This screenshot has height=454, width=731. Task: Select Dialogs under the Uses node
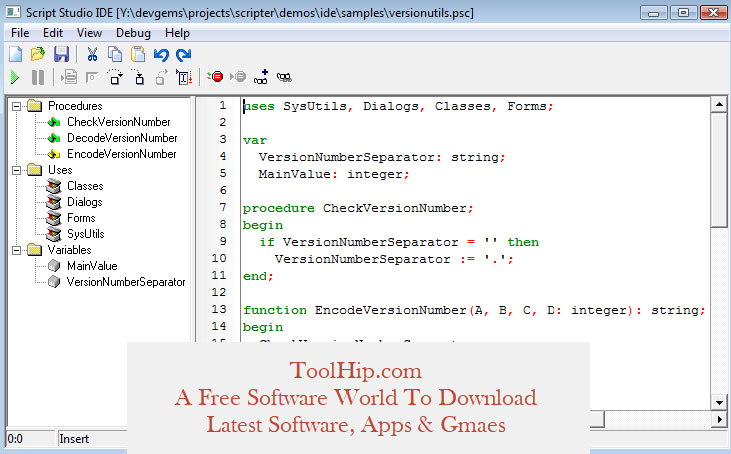tap(84, 202)
